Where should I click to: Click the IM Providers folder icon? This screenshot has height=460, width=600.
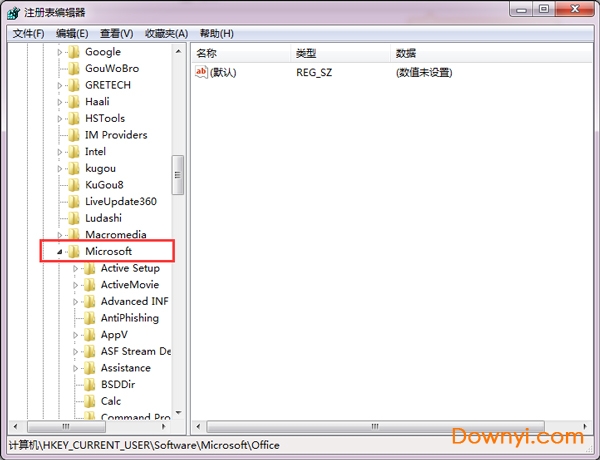pyautogui.click(x=73, y=135)
